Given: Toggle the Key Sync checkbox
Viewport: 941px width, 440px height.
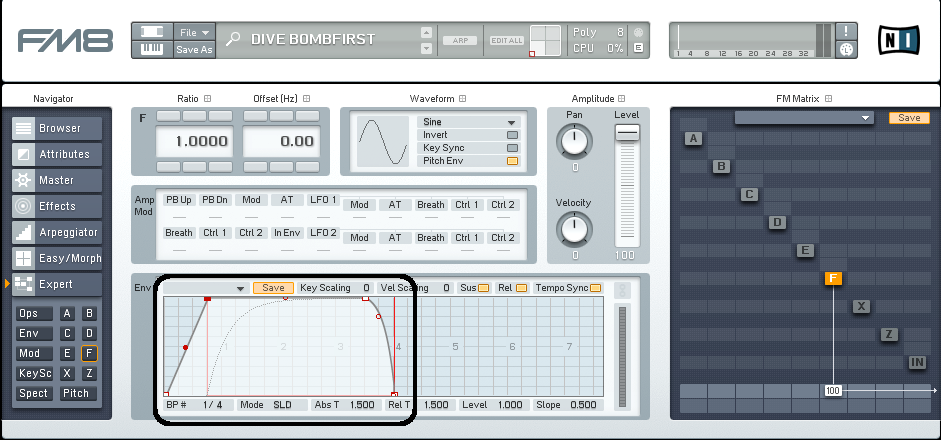Looking at the screenshot, I should coord(513,148).
